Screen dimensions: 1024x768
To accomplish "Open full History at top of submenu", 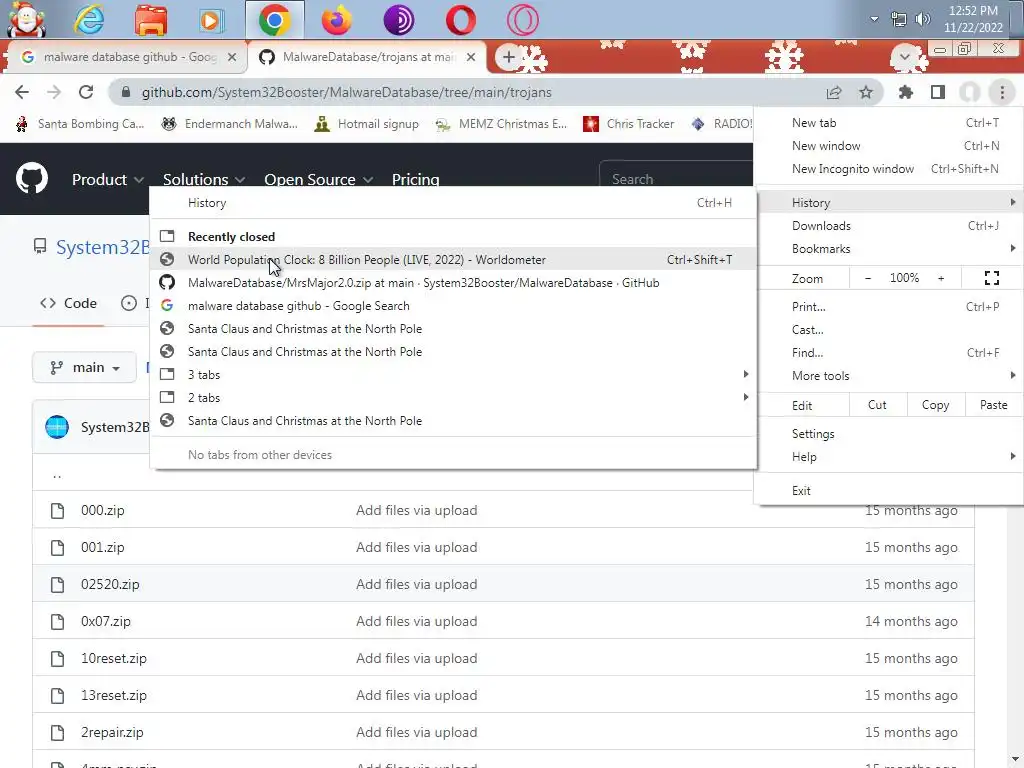I will click(x=454, y=203).
